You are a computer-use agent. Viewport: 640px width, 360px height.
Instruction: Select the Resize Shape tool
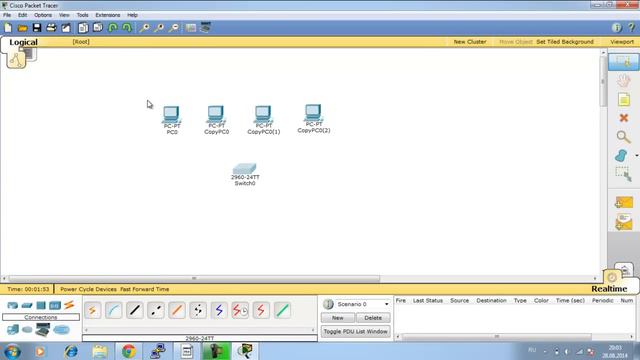tap(623, 174)
